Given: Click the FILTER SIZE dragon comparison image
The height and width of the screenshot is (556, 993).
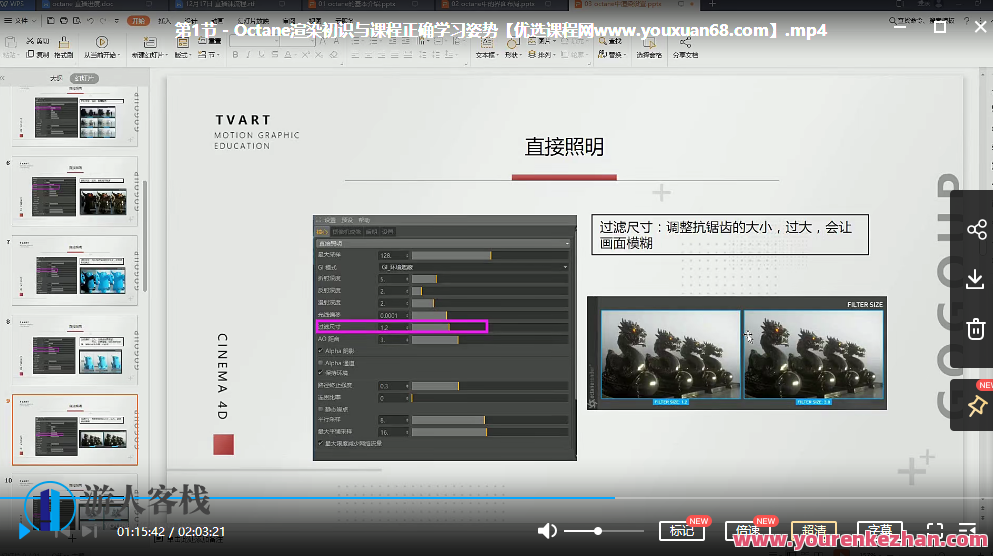Looking at the screenshot, I should tap(737, 353).
